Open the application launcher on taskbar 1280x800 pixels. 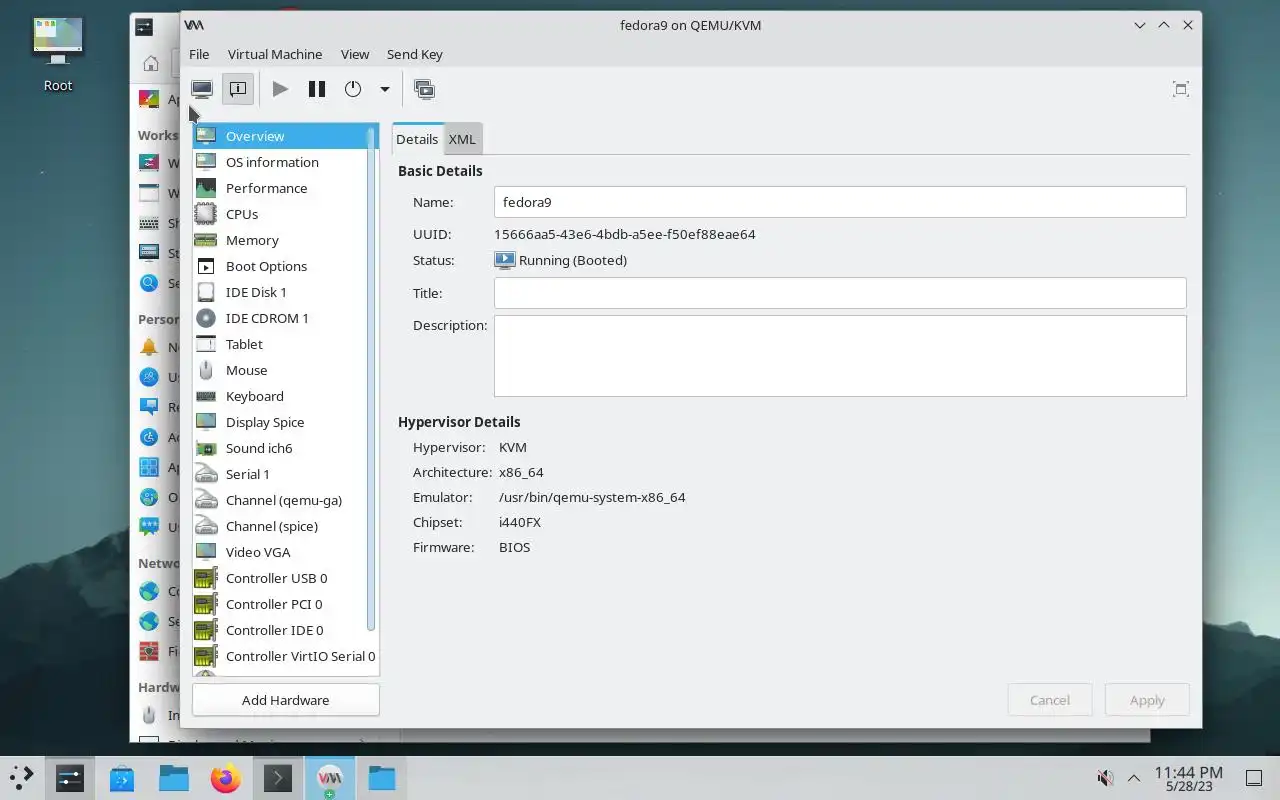(21, 777)
